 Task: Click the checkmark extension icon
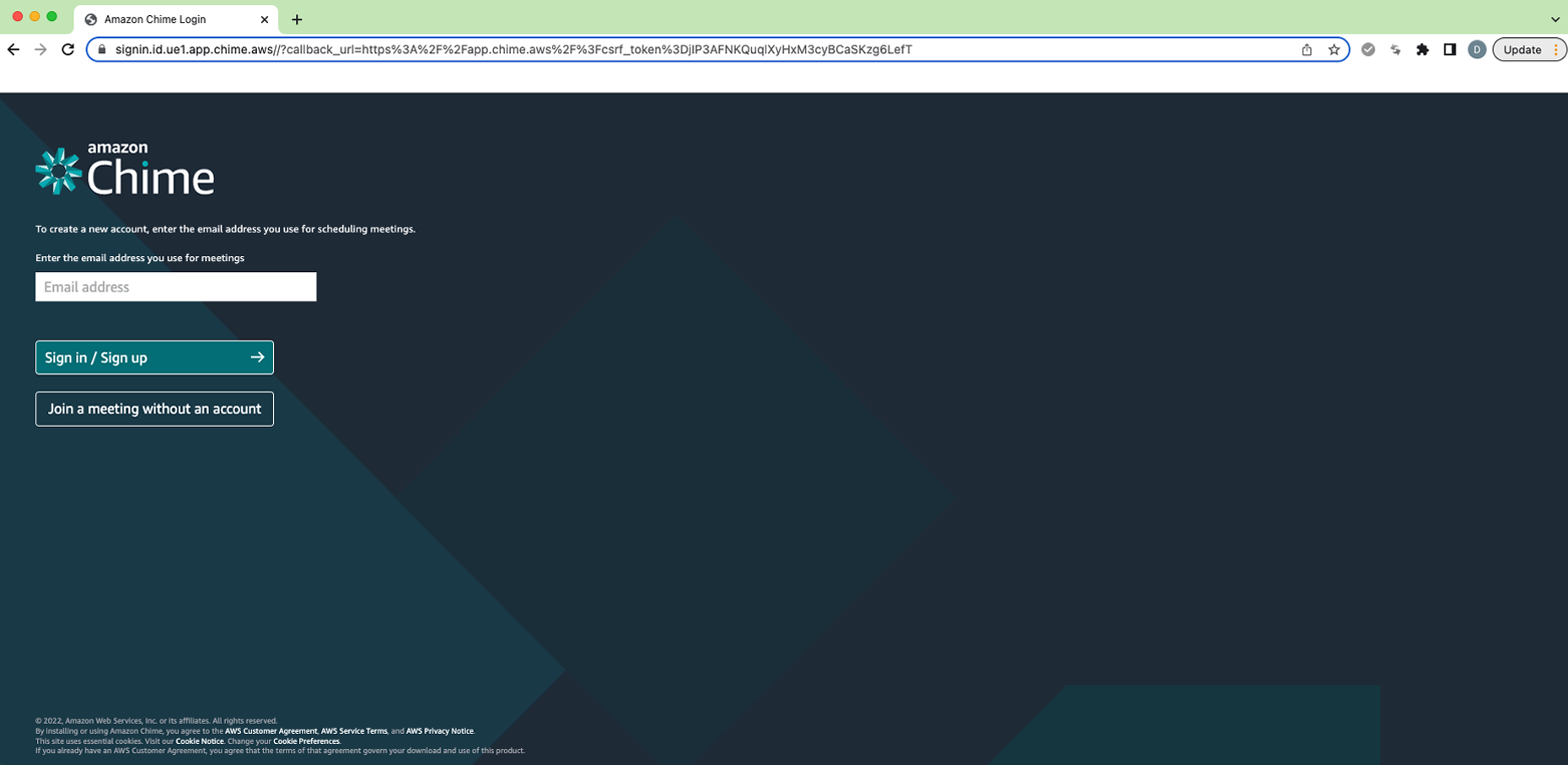(1367, 50)
